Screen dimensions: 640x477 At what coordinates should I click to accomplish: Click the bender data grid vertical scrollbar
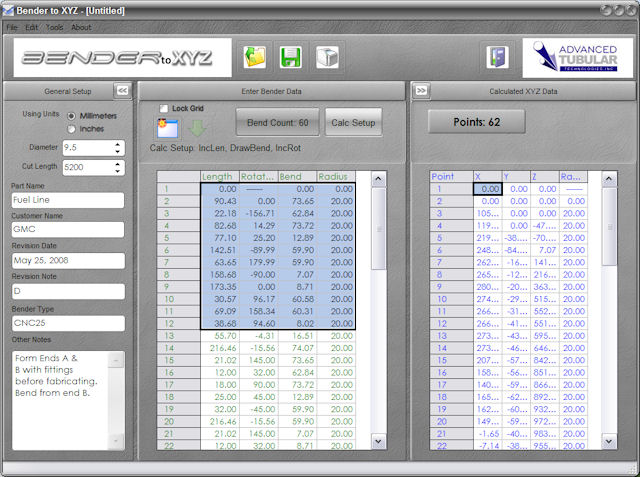tap(378, 300)
